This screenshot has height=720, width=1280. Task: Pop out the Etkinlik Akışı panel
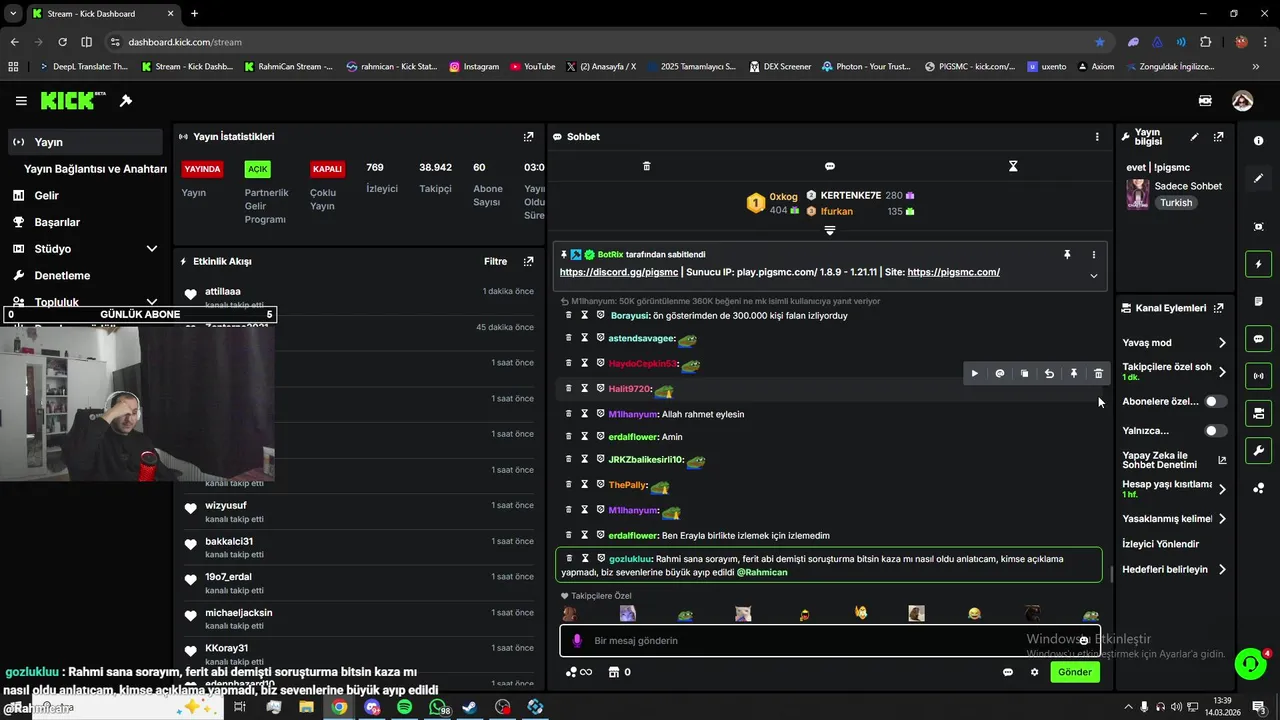[528, 262]
